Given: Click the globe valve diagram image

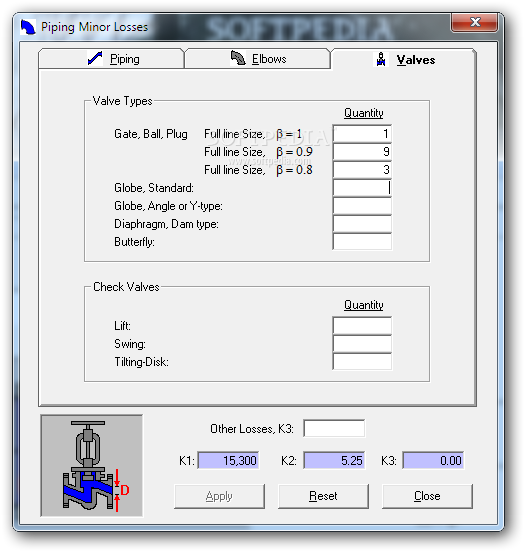Looking at the screenshot, I should tap(92, 465).
